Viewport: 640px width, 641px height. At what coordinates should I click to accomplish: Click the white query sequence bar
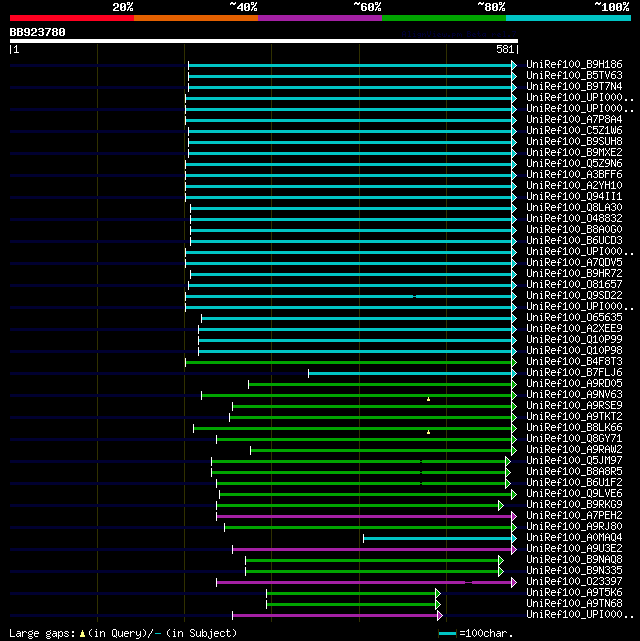click(x=264, y=41)
